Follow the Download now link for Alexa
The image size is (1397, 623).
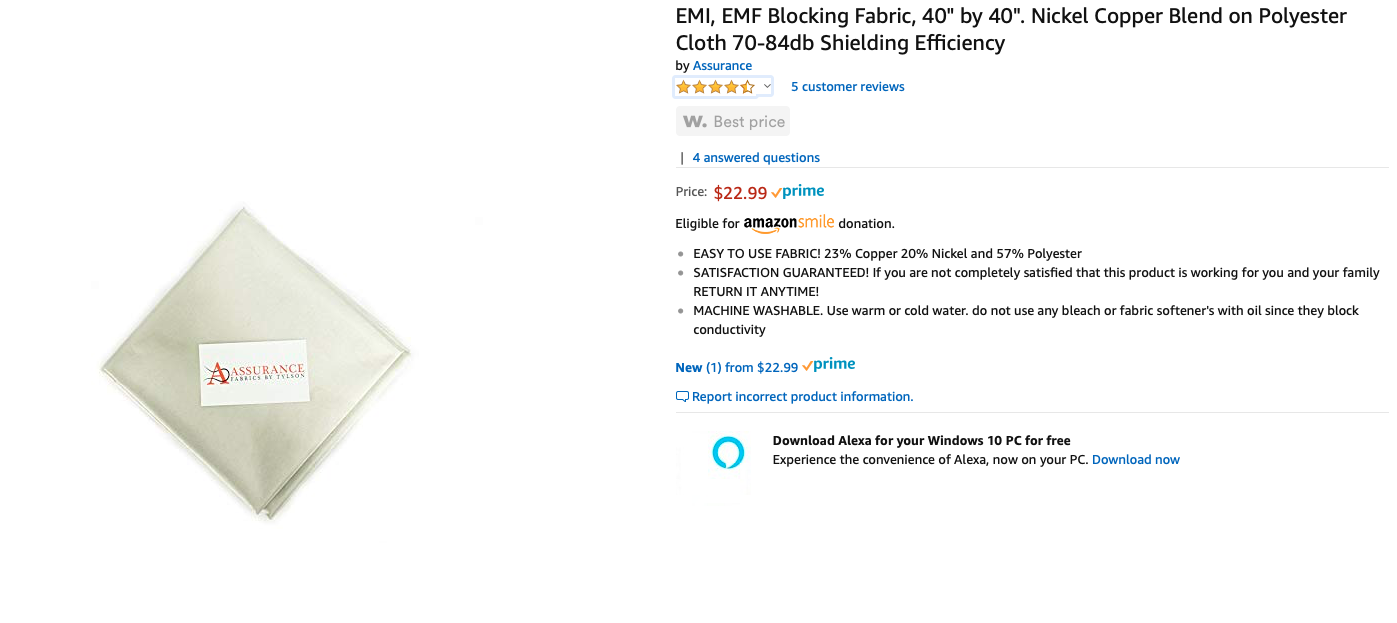1135,460
